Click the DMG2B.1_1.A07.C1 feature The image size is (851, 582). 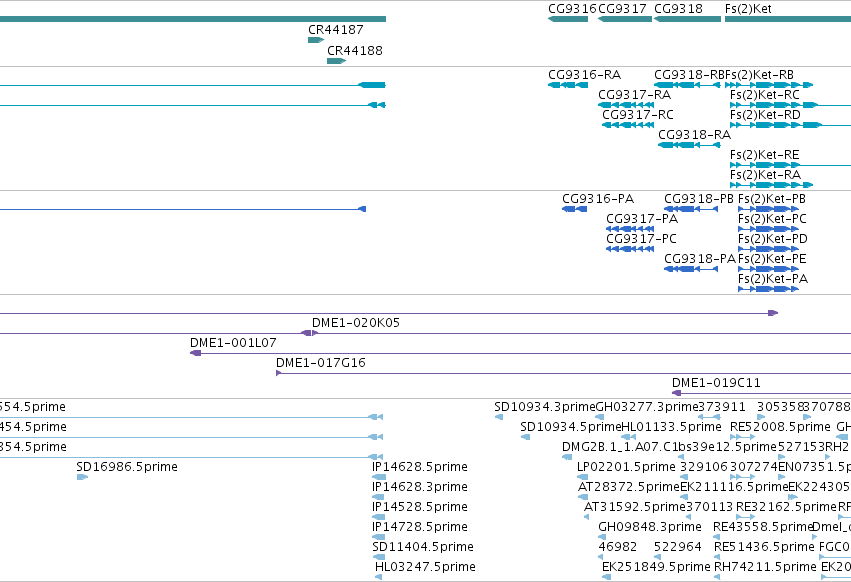click(566, 457)
